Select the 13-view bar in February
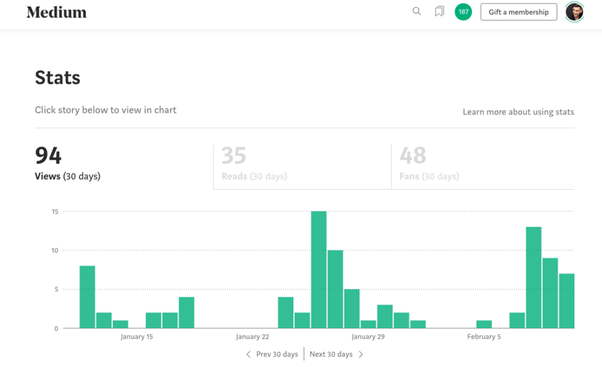The height and width of the screenshot is (367, 602). click(534, 278)
